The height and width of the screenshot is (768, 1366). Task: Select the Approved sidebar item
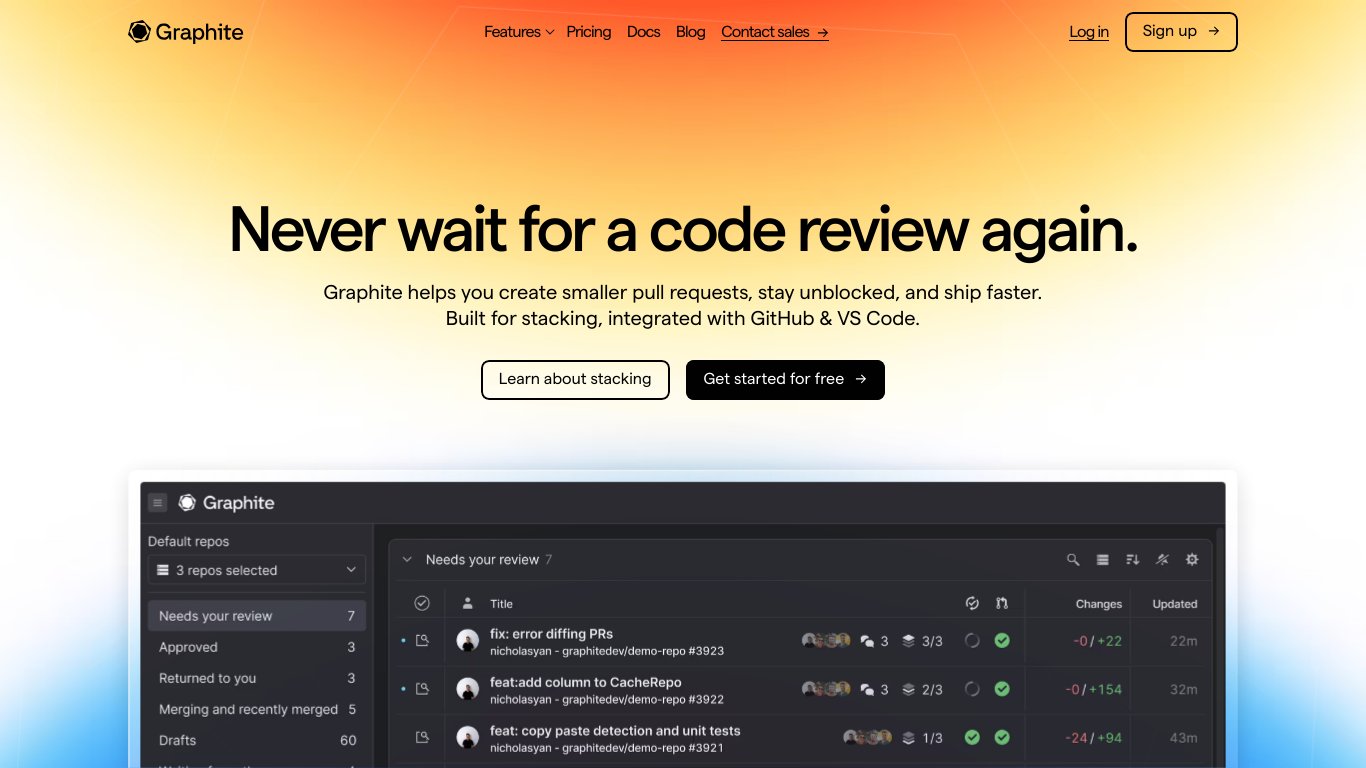point(257,647)
